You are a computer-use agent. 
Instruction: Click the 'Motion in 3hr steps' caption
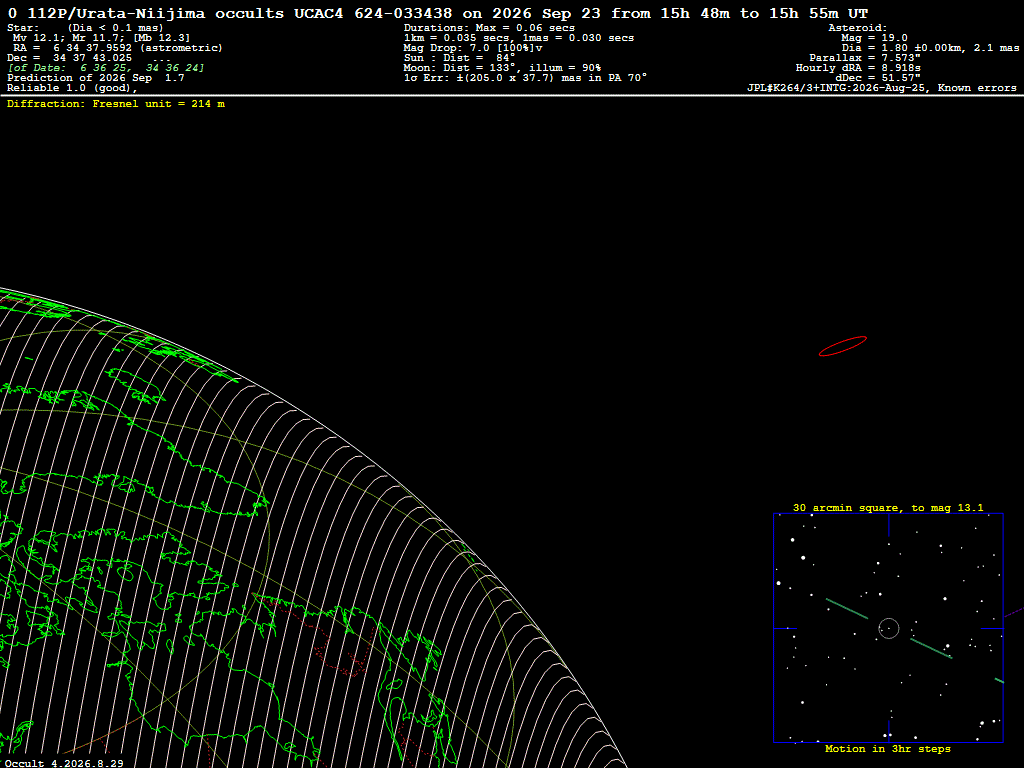coord(888,748)
